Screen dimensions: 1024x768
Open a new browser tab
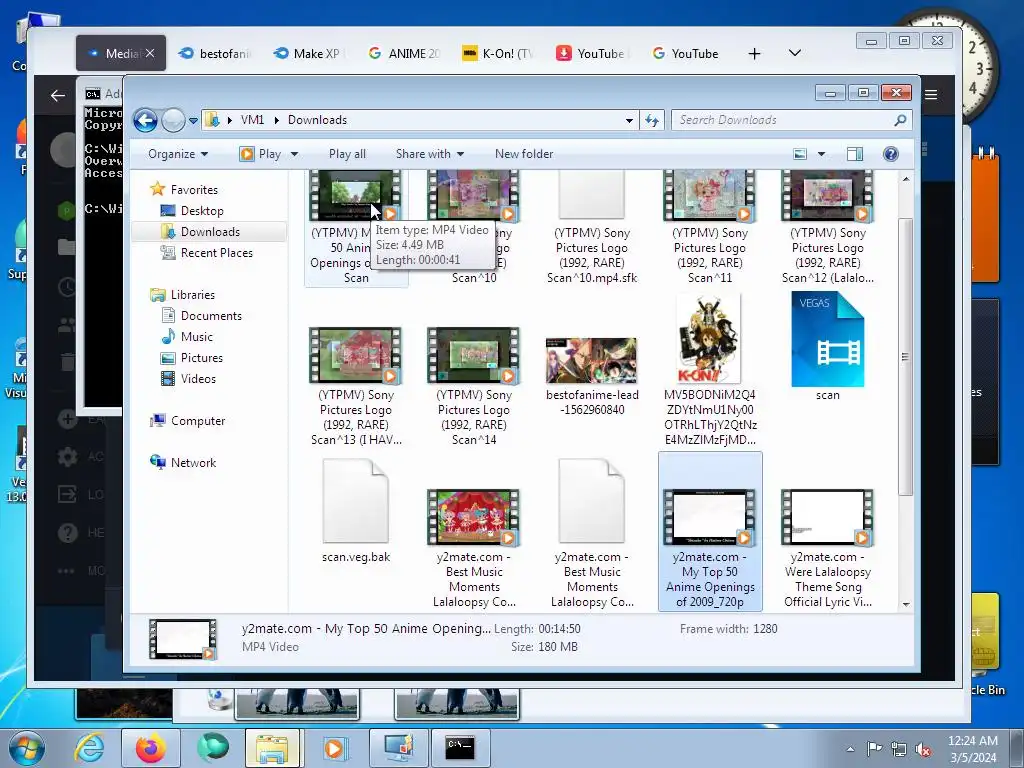point(754,54)
